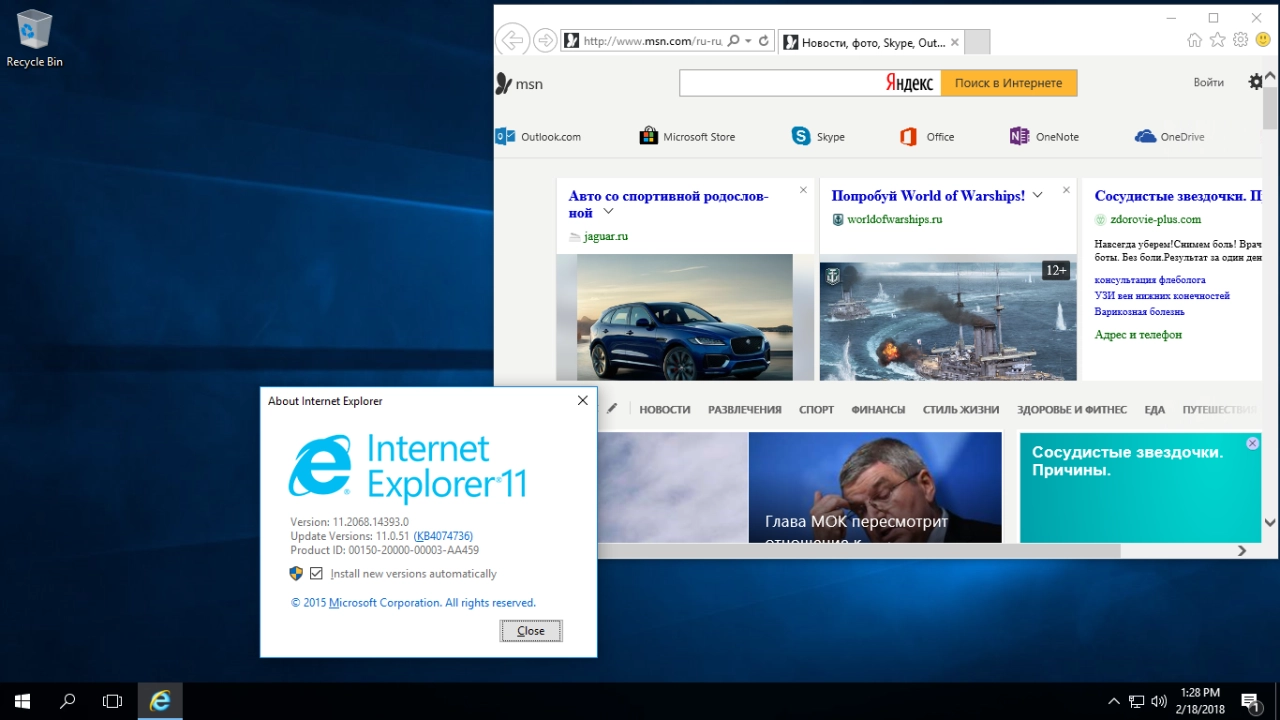Select the СТИЛЬ ЖИЗНИ navigation tab
The image size is (1280, 720).
click(x=961, y=409)
